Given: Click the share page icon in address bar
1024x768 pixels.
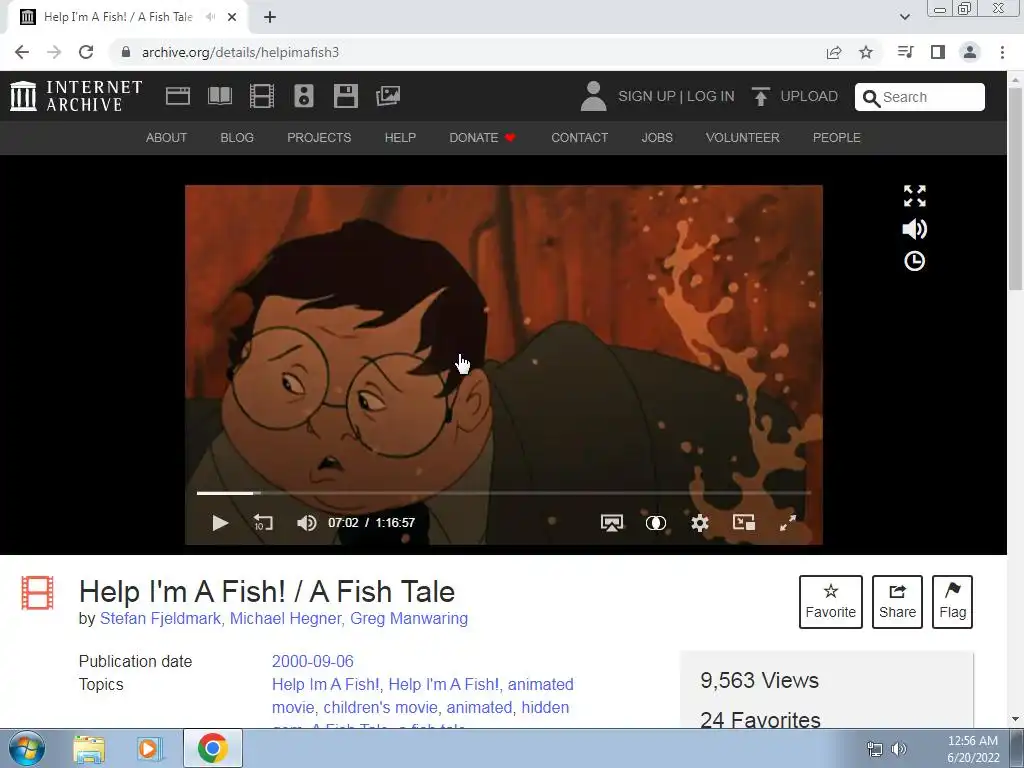Looking at the screenshot, I should (x=834, y=52).
